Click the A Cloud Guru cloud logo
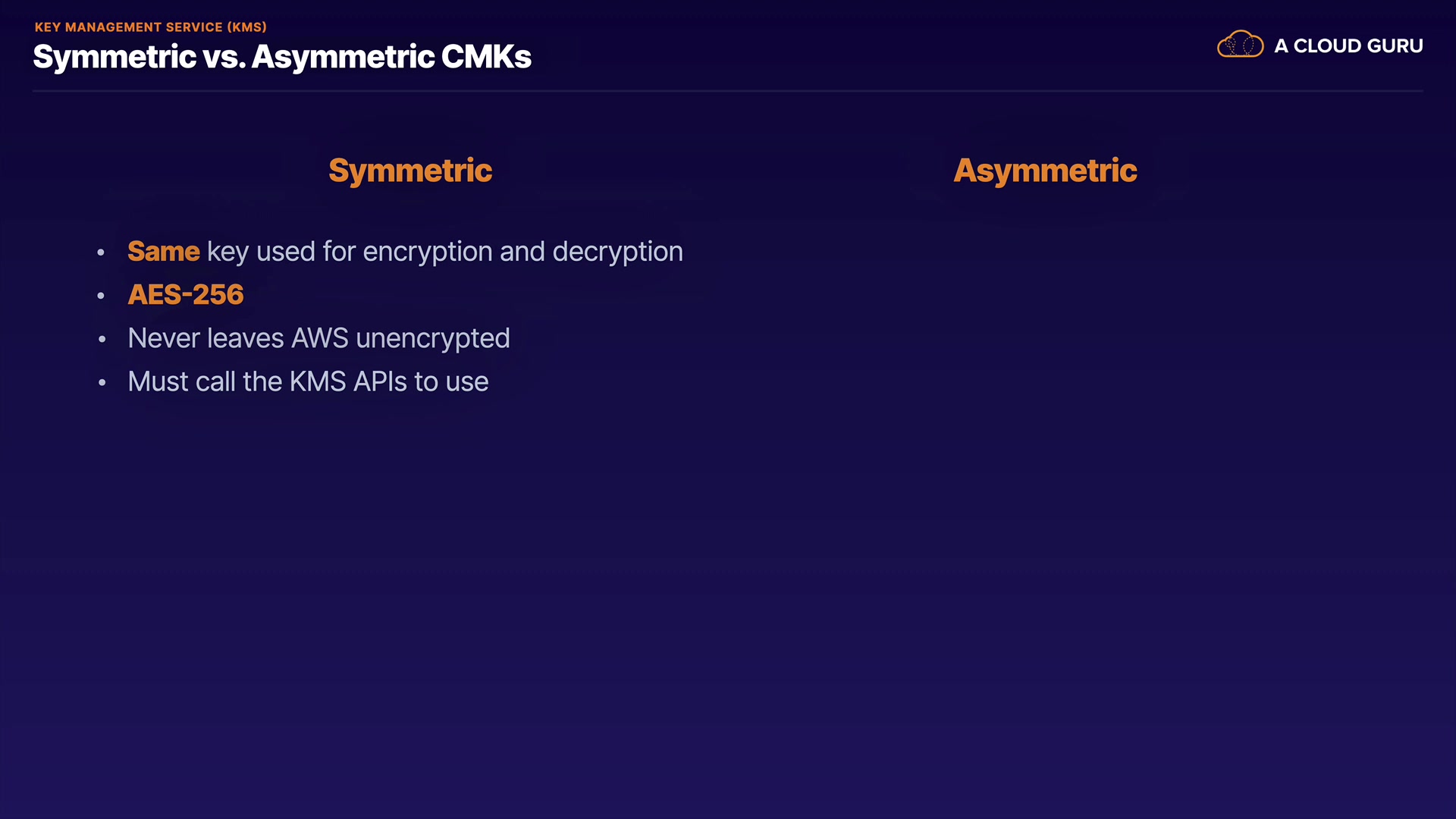This screenshot has height=819, width=1456. (x=1240, y=45)
